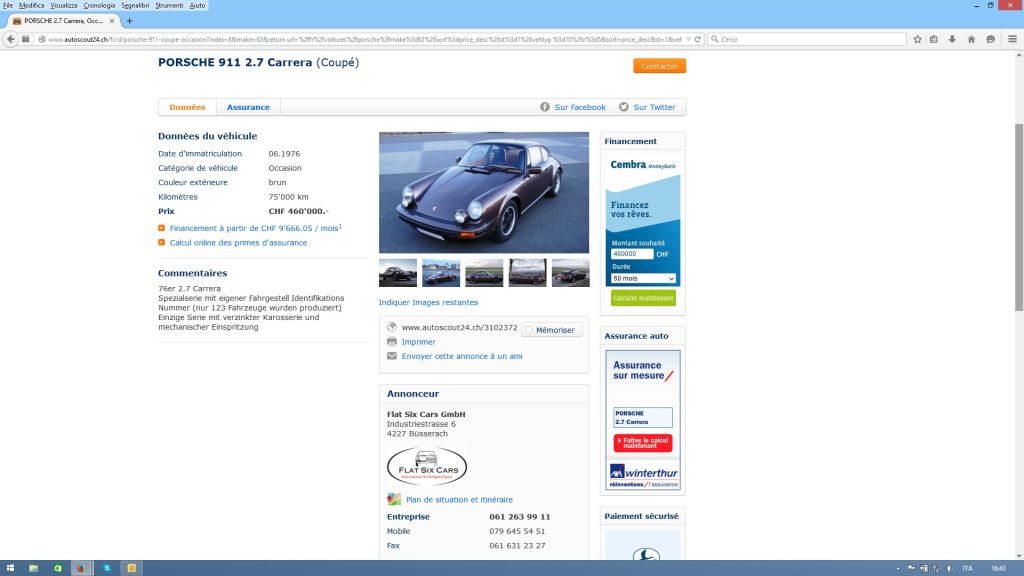Open the orange app in the taskbar
Viewport: 1024px width, 576px height.
pyautogui.click(x=131, y=568)
